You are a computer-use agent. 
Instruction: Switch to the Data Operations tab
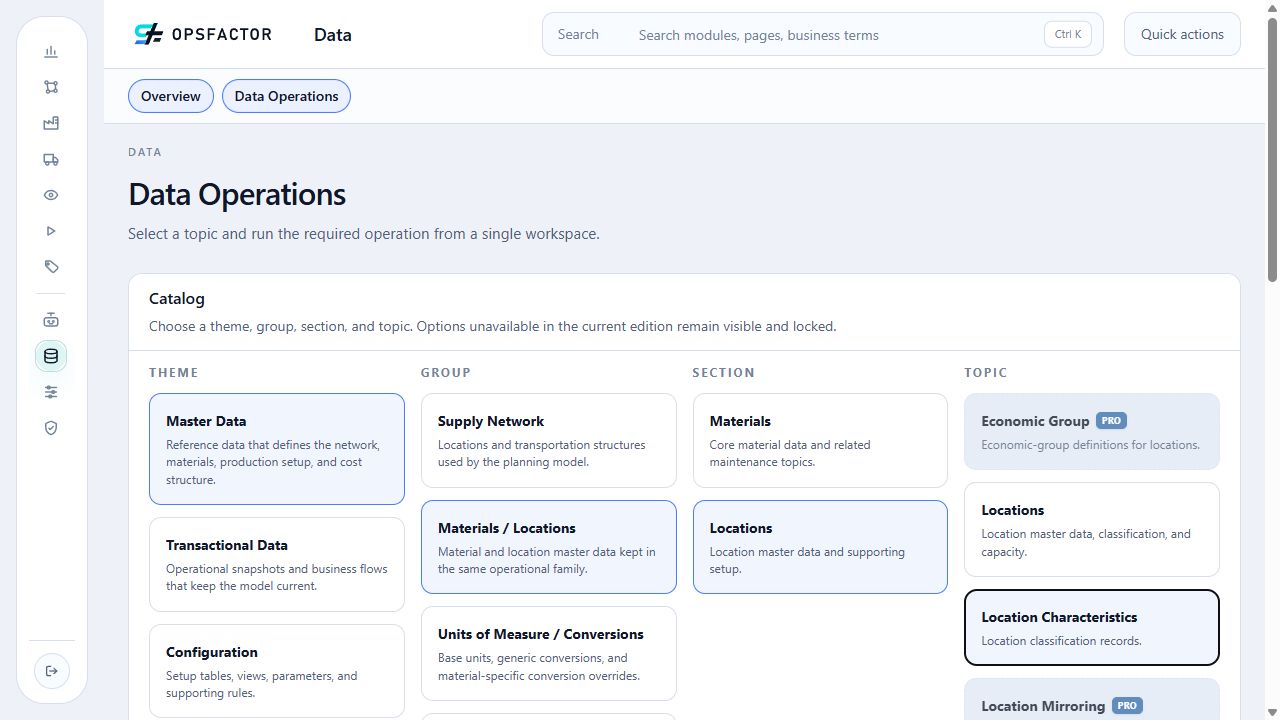(286, 96)
